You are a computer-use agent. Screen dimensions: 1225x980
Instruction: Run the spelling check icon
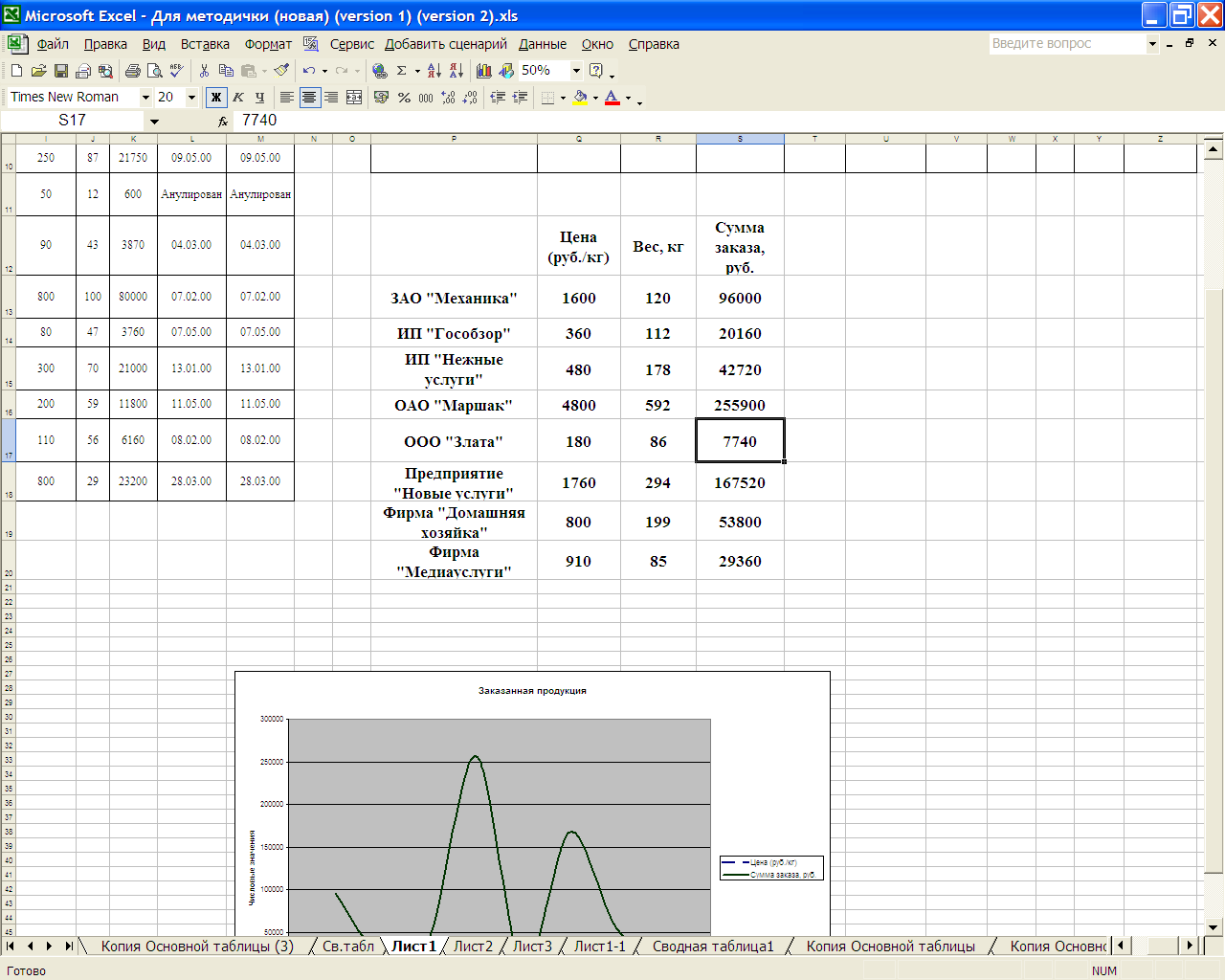point(176,71)
